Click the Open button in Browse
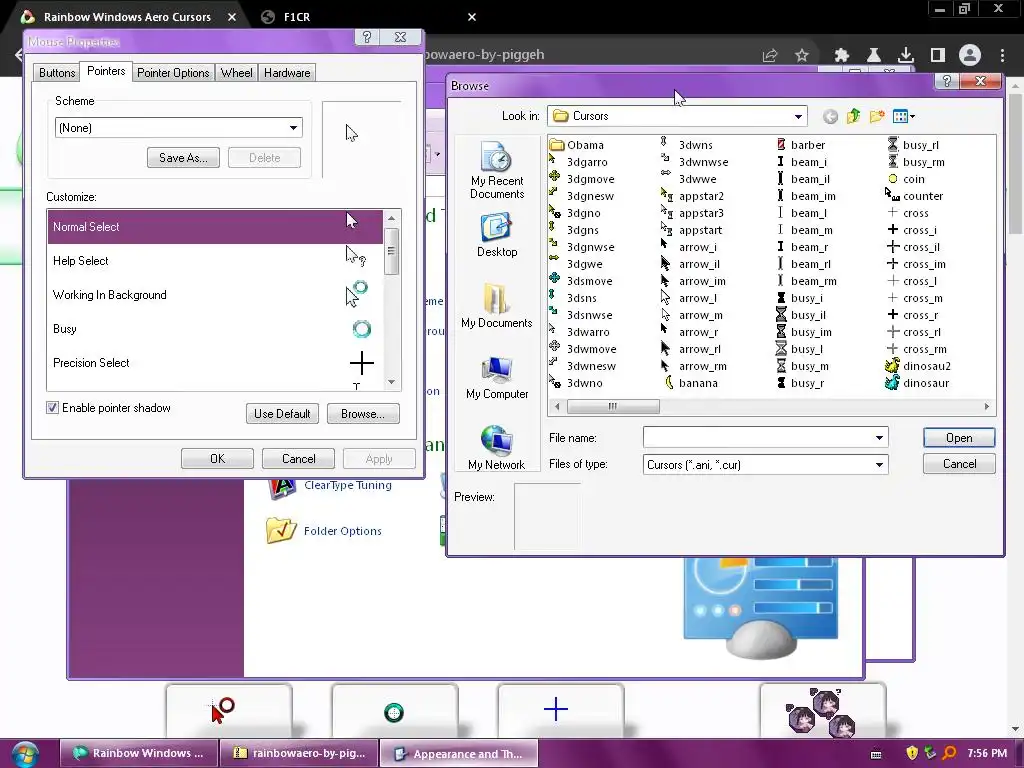Image resolution: width=1024 pixels, height=768 pixels. click(x=959, y=438)
